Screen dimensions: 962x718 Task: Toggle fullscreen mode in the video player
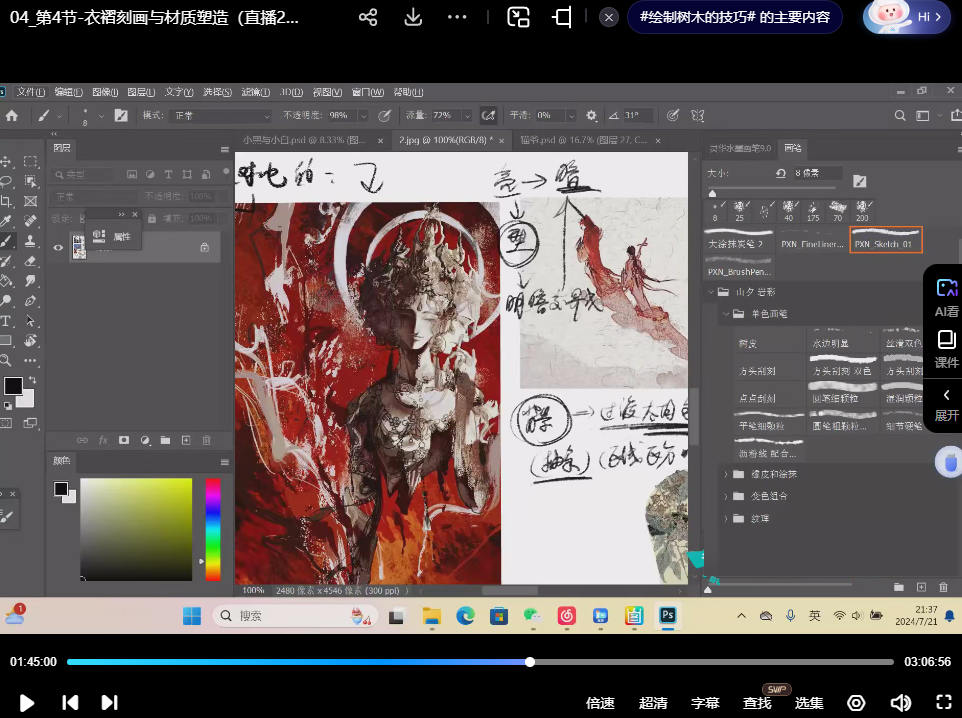coord(943,702)
